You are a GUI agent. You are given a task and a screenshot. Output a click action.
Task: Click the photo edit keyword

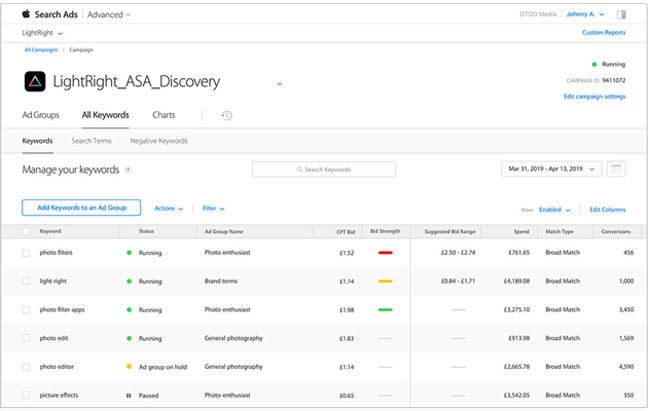tap(54, 338)
